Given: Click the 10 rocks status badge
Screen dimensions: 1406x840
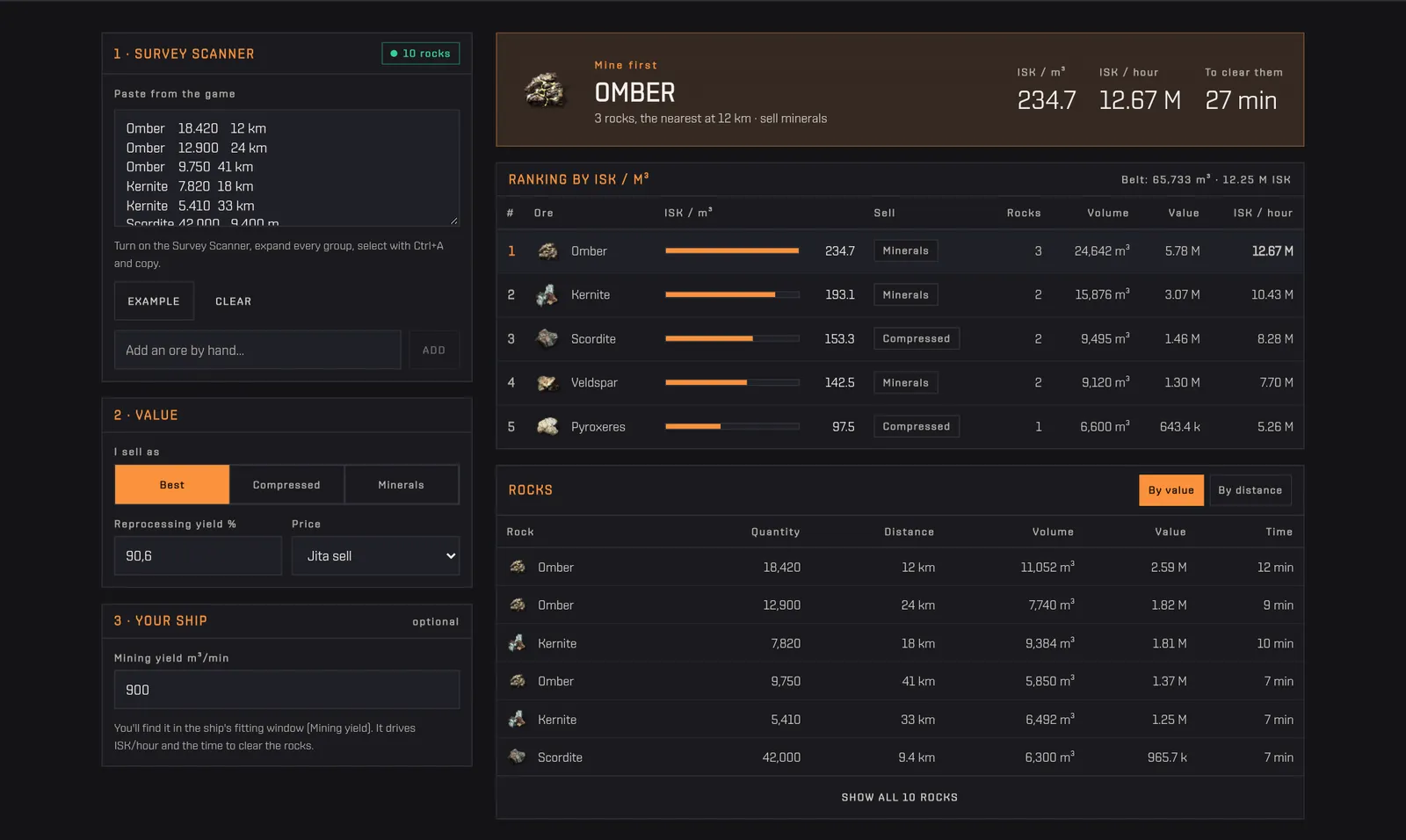Looking at the screenshot, I should (x=421, y=54).
